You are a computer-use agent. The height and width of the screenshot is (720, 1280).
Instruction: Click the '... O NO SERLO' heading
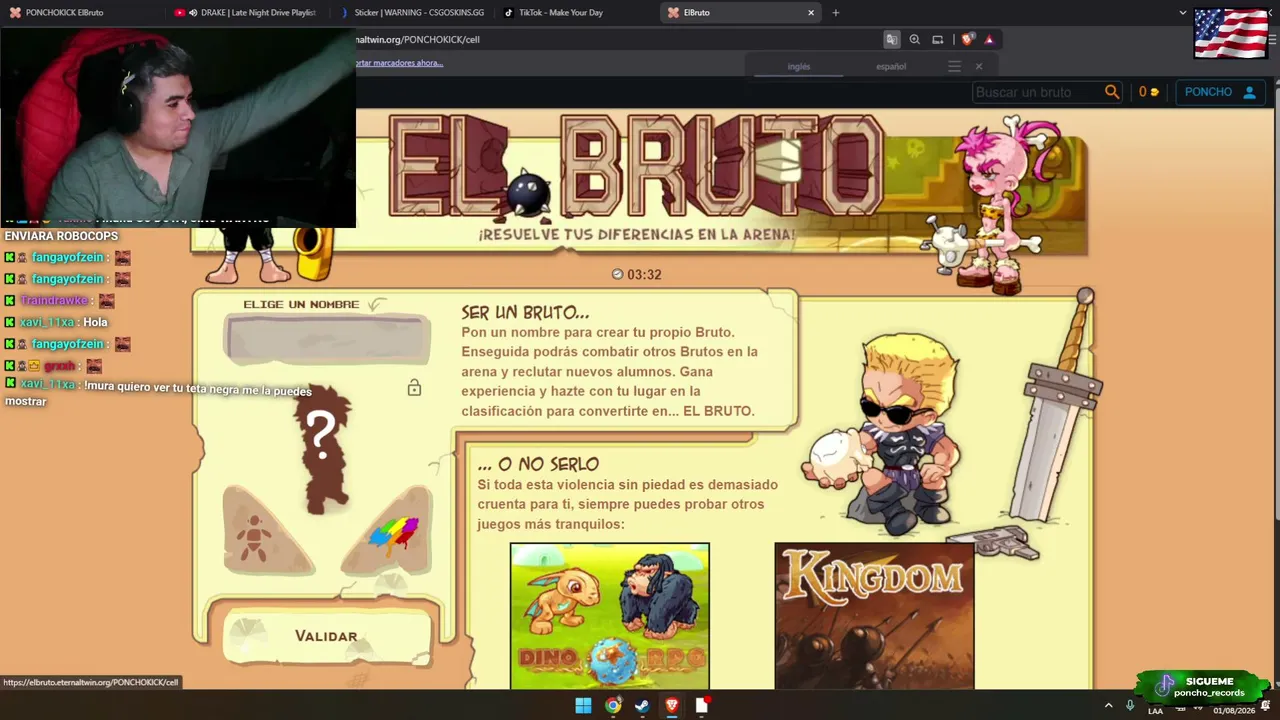pyautogui.click(x=538, y=464)
